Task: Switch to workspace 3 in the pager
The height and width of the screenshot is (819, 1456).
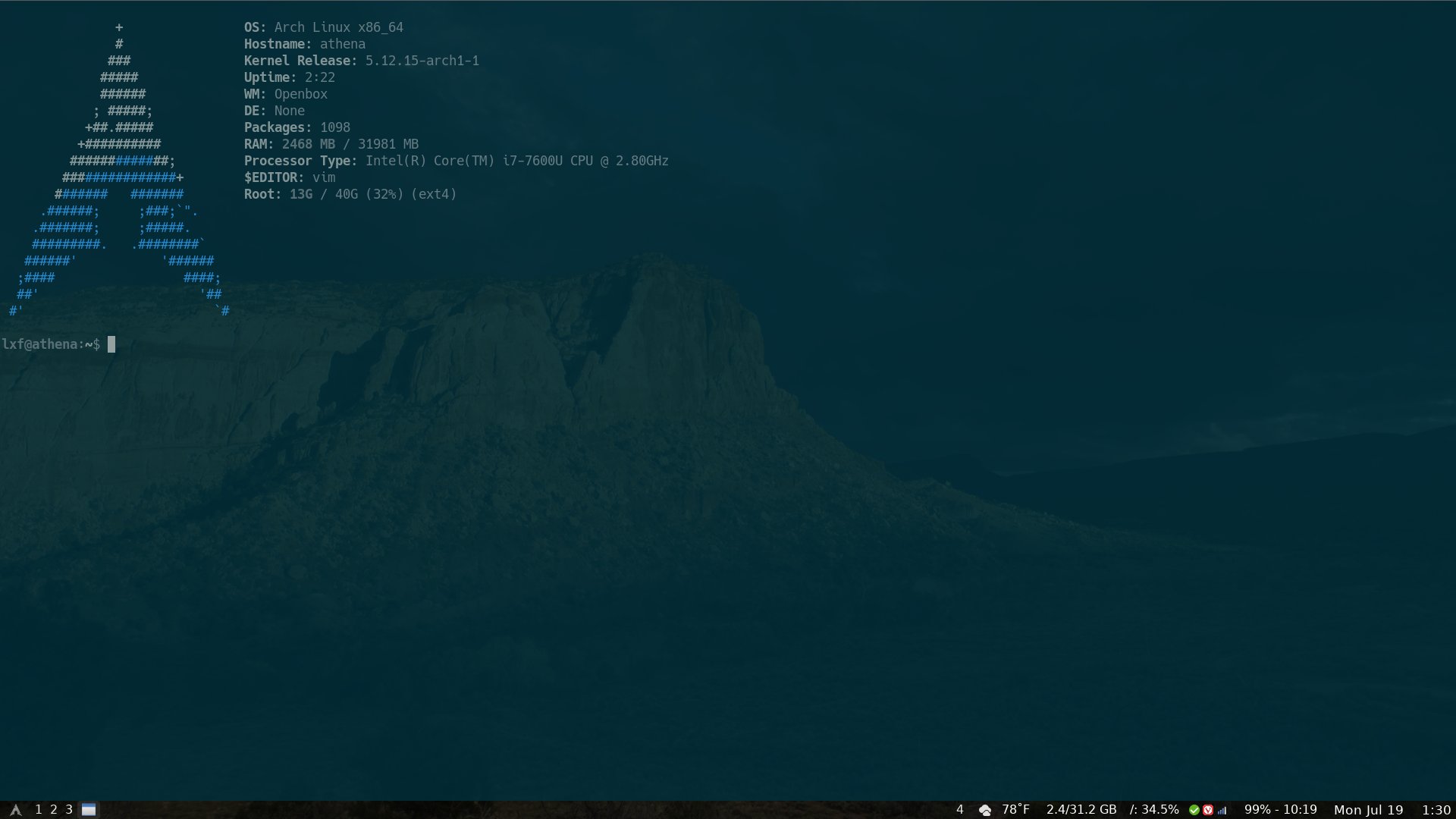Action: pos(67,809)
